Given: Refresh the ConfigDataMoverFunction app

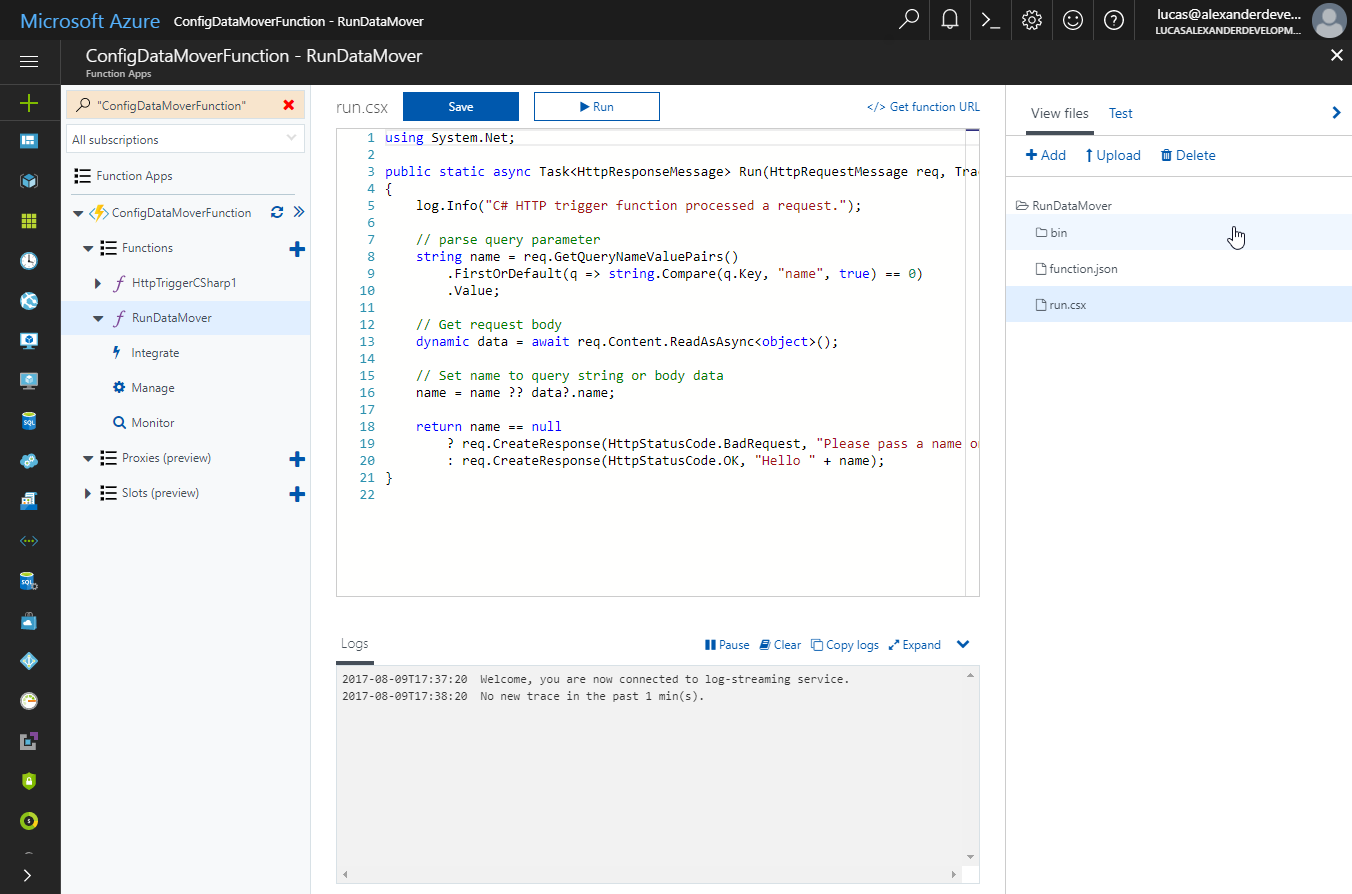Looking at the screenshot, I should (x=277, y=212).
